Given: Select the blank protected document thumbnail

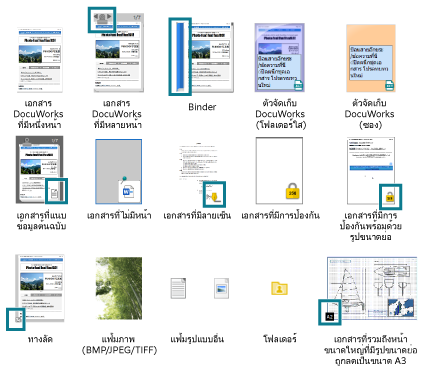Looking at the screenshot, I should pyautogui.click(x=279, y=170).
